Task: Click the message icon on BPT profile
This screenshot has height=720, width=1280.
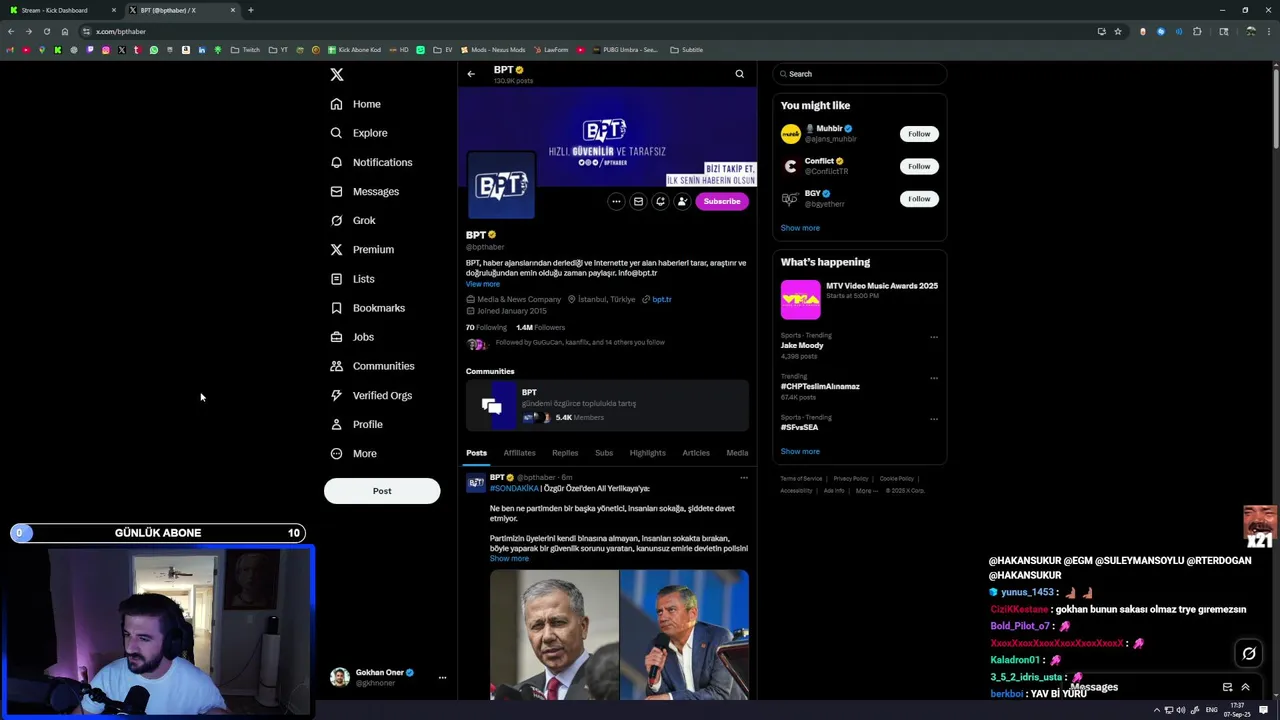Action: coord(638,201)
